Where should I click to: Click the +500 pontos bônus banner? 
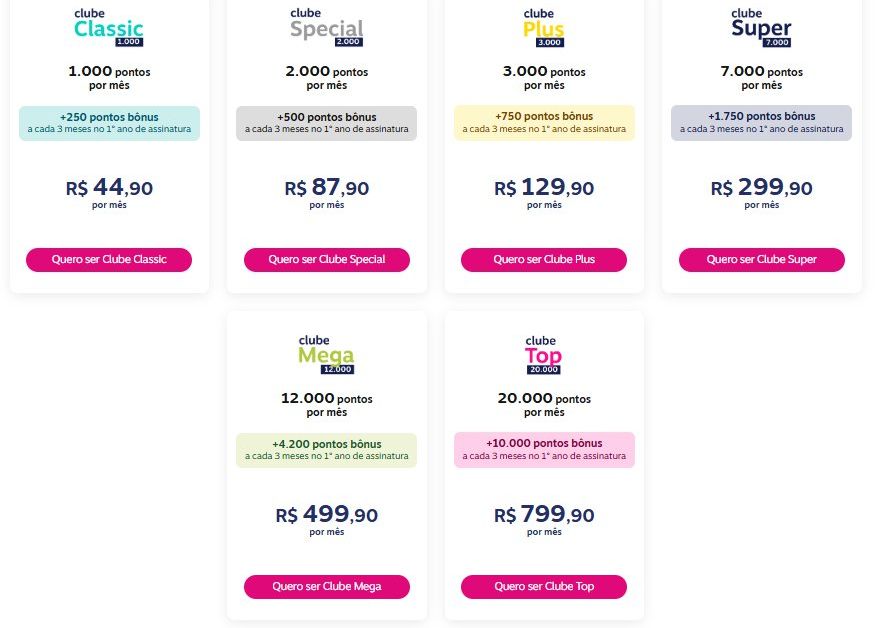point(326,123)
